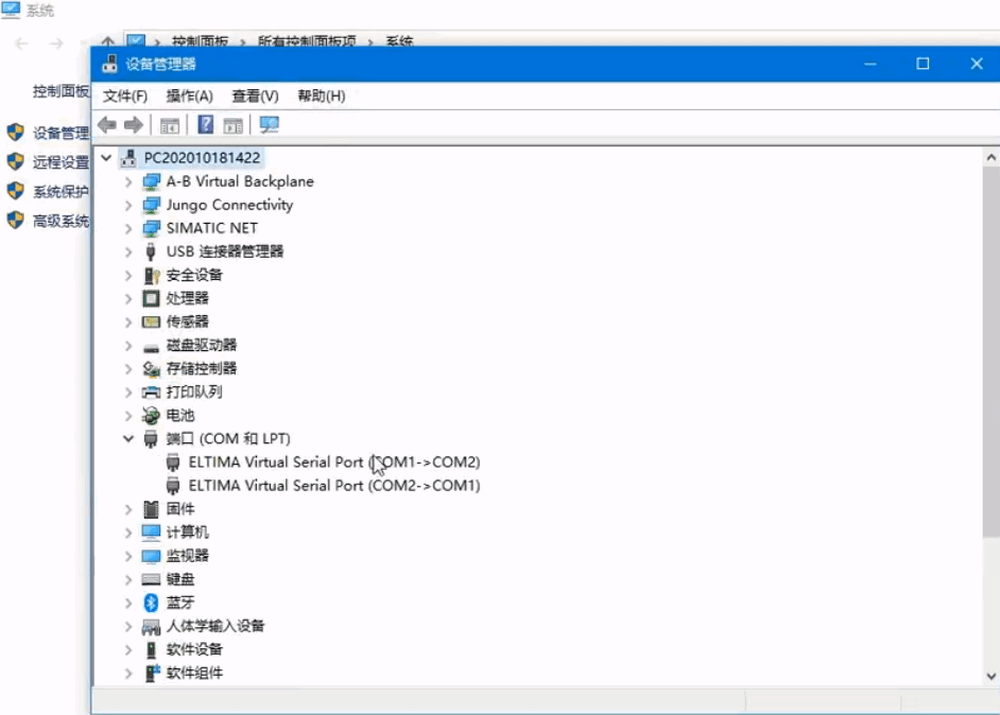Viewport: 1000px width, 715px height.
Task: Select the Jungo Connectivity item
Action: [229, 205]
